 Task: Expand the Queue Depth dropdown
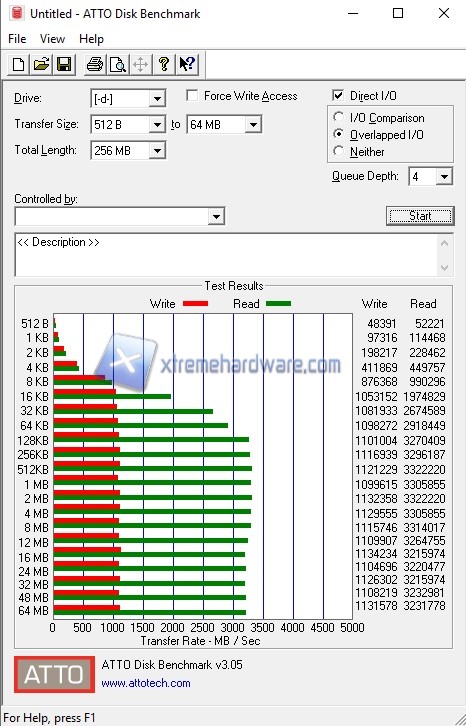point(444,176)
